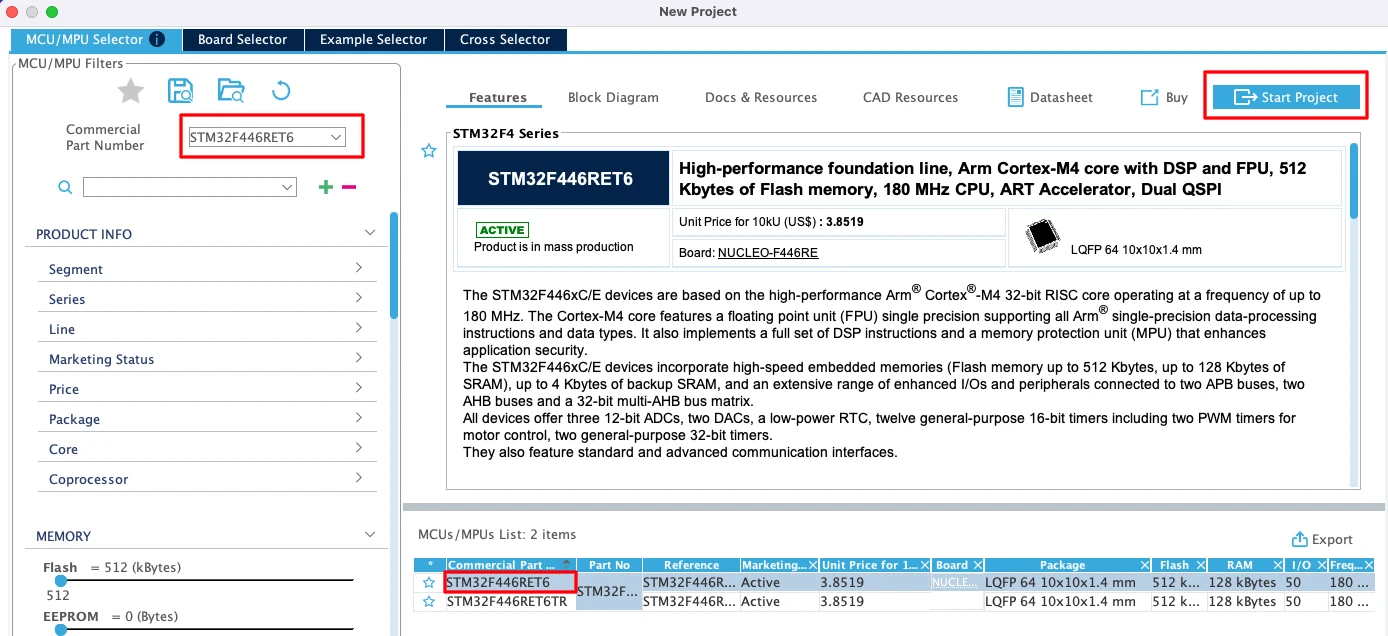Favorite the STM32F4 Series with star outline
Viewport: 1388px width, 636px height.
(x=429, y=151)
